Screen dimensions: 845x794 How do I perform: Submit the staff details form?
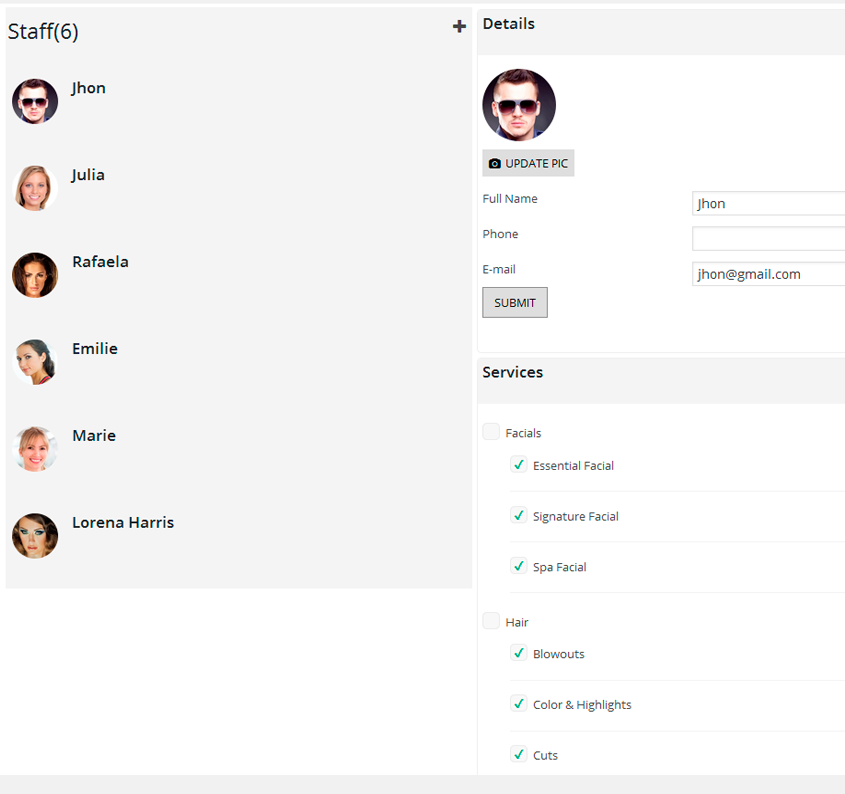514,302
